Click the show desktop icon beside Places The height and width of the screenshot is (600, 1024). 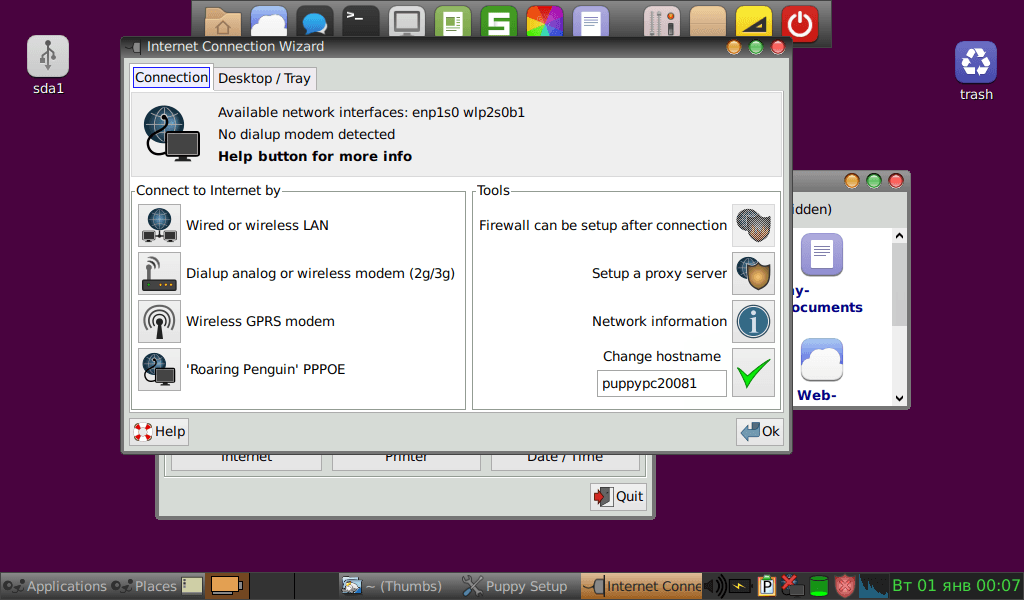[x=192, y=586]
